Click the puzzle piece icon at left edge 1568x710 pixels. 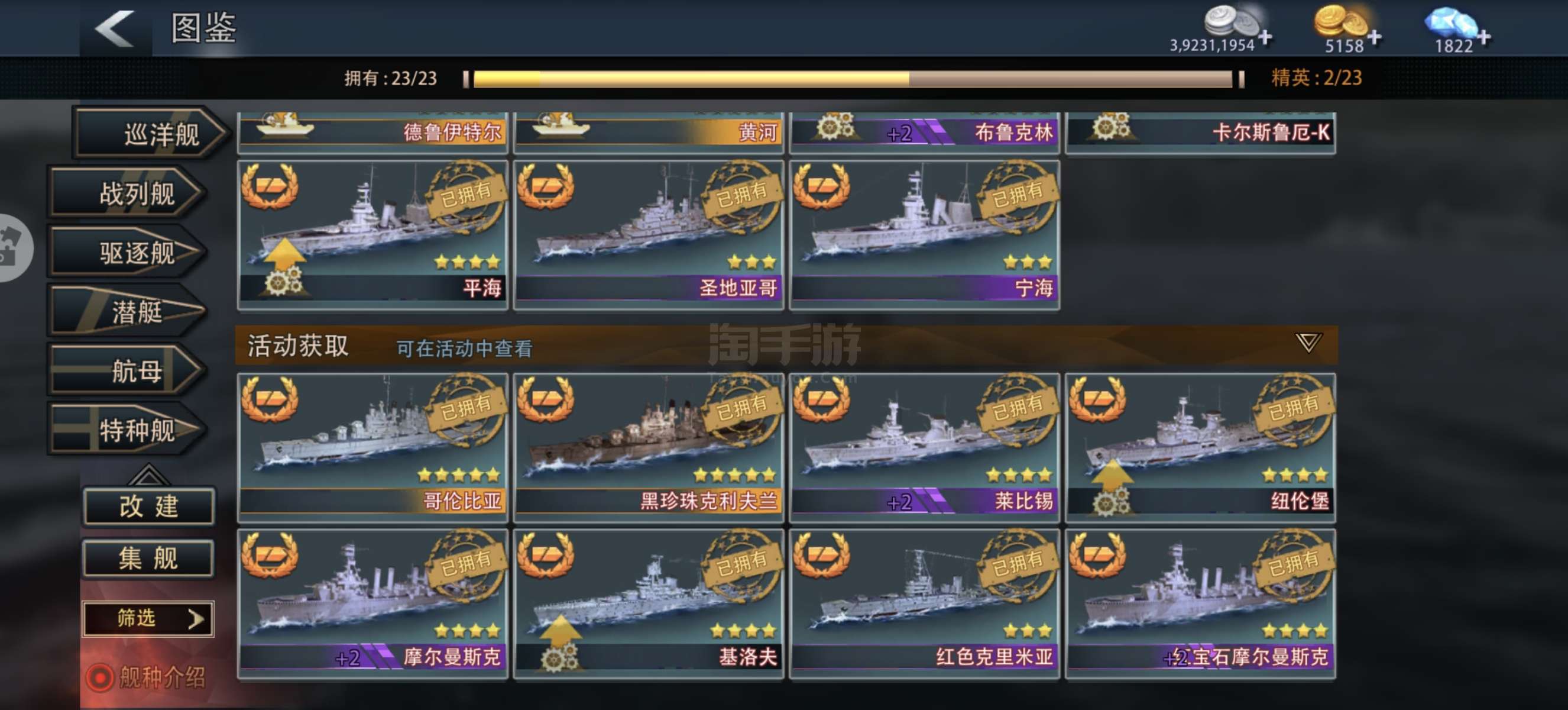pyautogui.click(x=11, y=248)
